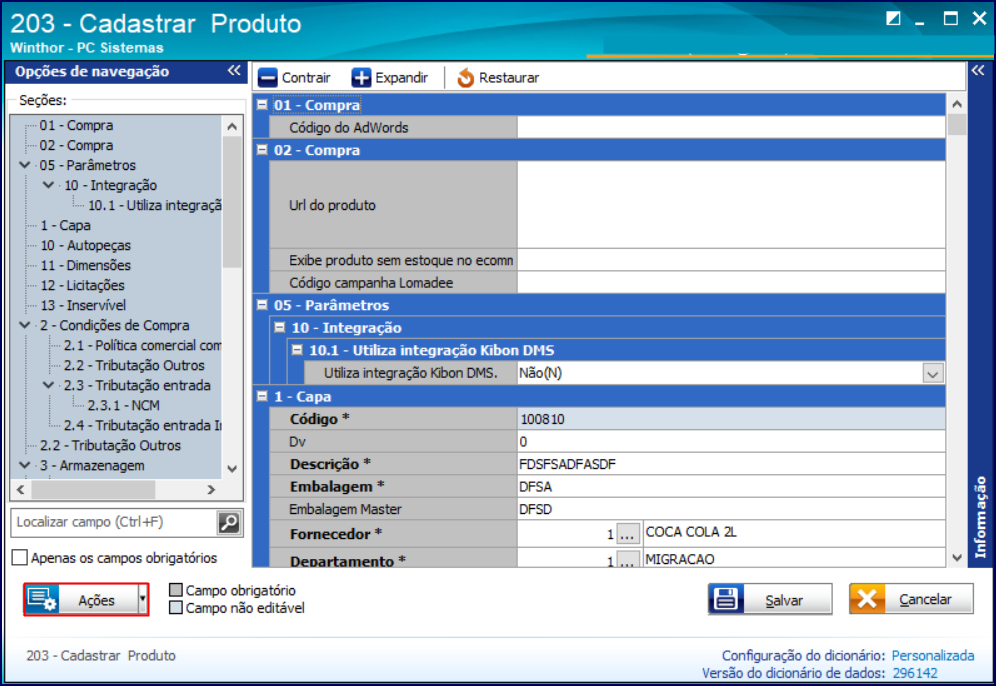Click the Embalagem Master field DFSD

tap(731, 509)
